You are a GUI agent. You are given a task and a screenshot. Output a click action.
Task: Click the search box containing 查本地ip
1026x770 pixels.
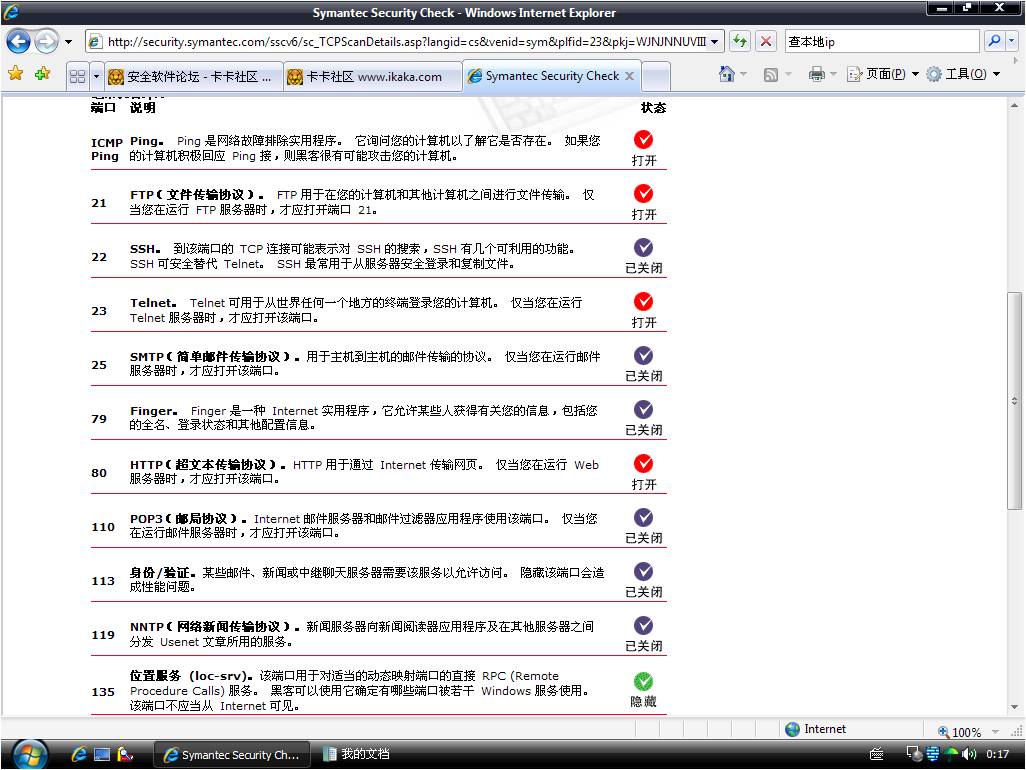coord(881,42)
